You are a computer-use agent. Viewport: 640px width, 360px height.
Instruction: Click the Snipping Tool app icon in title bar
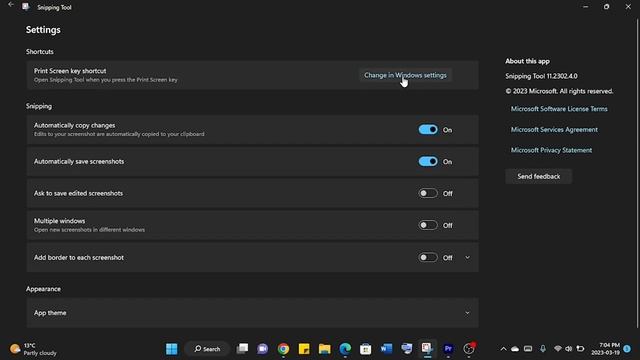tap(26, 7)
